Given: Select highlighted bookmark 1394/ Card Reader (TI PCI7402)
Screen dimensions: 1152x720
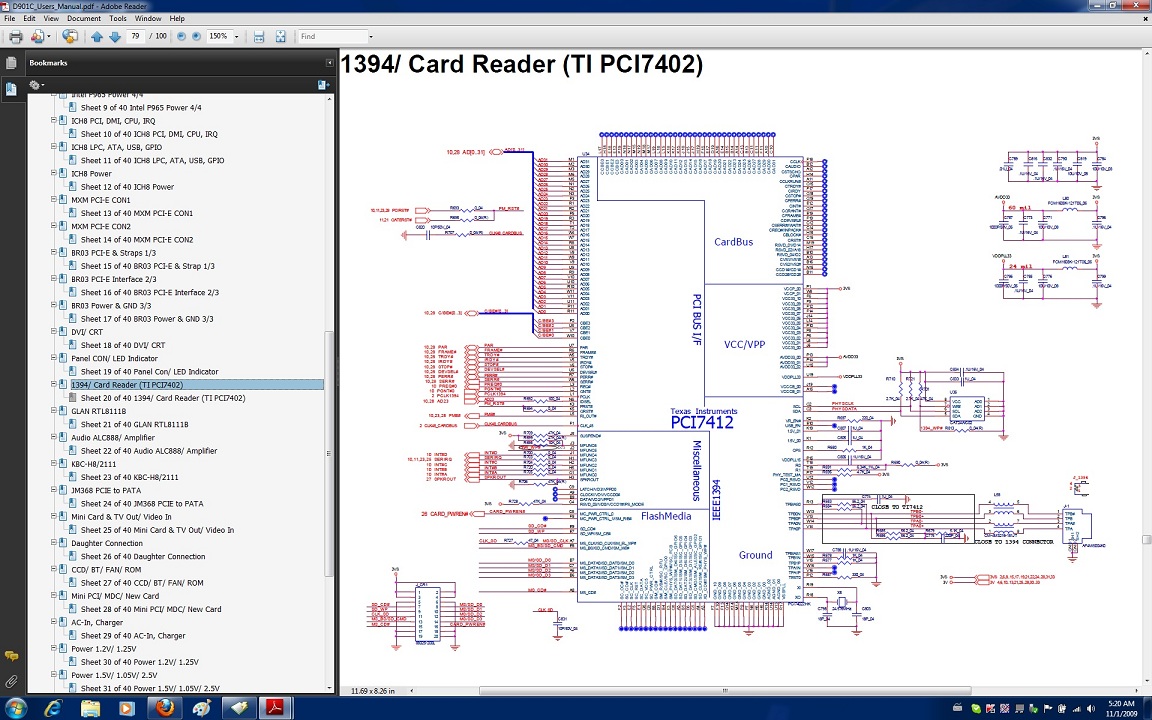Looking at the screenshot, I should point(126,385).
